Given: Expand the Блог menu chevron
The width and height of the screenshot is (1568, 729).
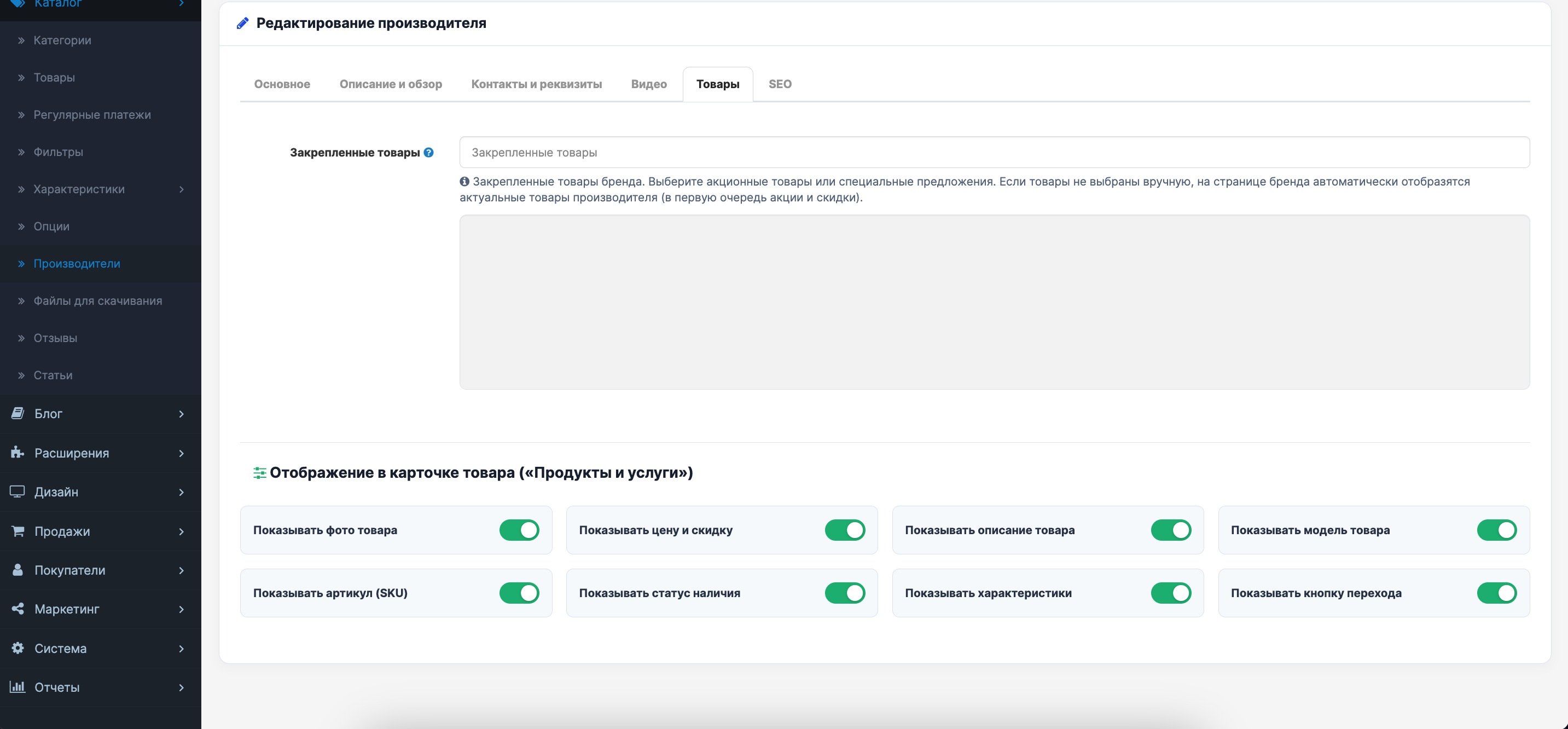Looking at the screenshot, I should pos(182,414).
